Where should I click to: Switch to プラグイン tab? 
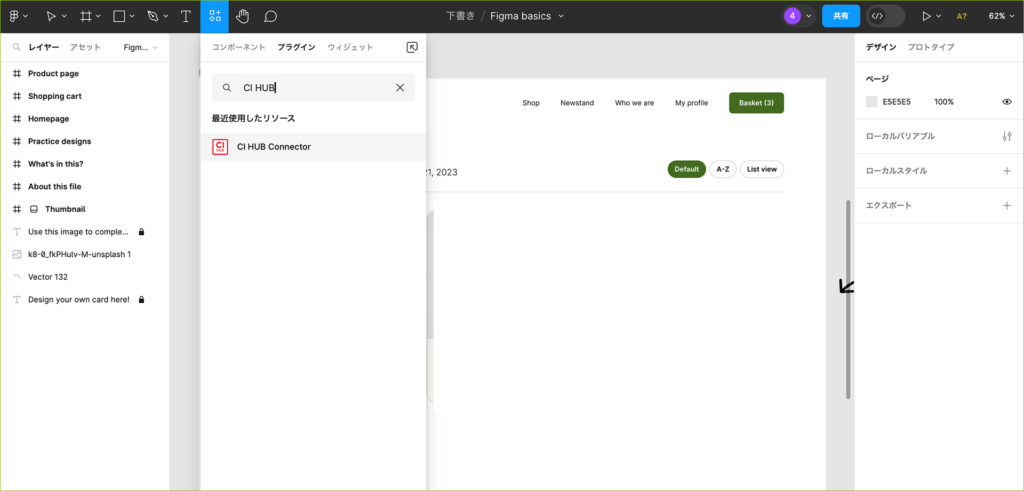[296, 47]
